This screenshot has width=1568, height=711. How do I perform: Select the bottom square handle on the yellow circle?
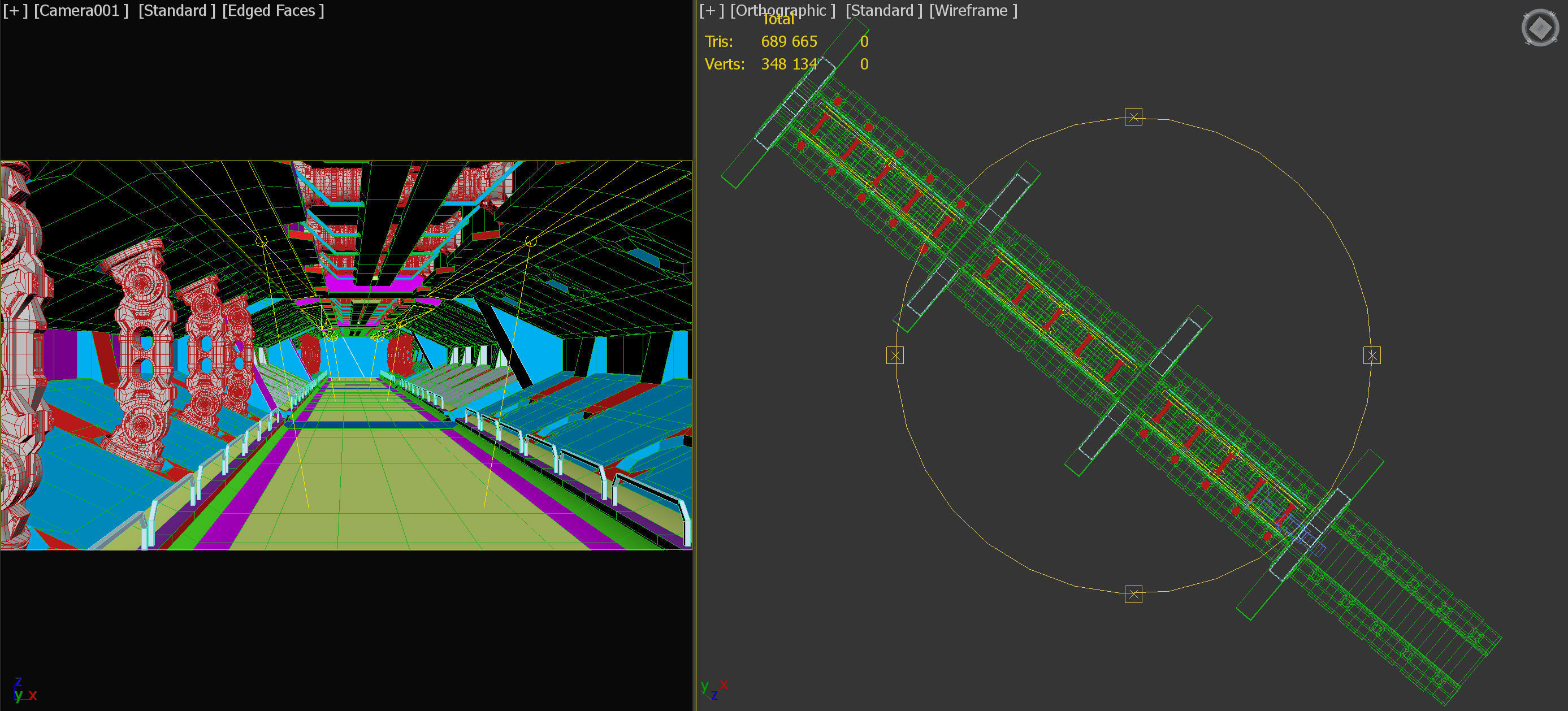[1133, 594]
